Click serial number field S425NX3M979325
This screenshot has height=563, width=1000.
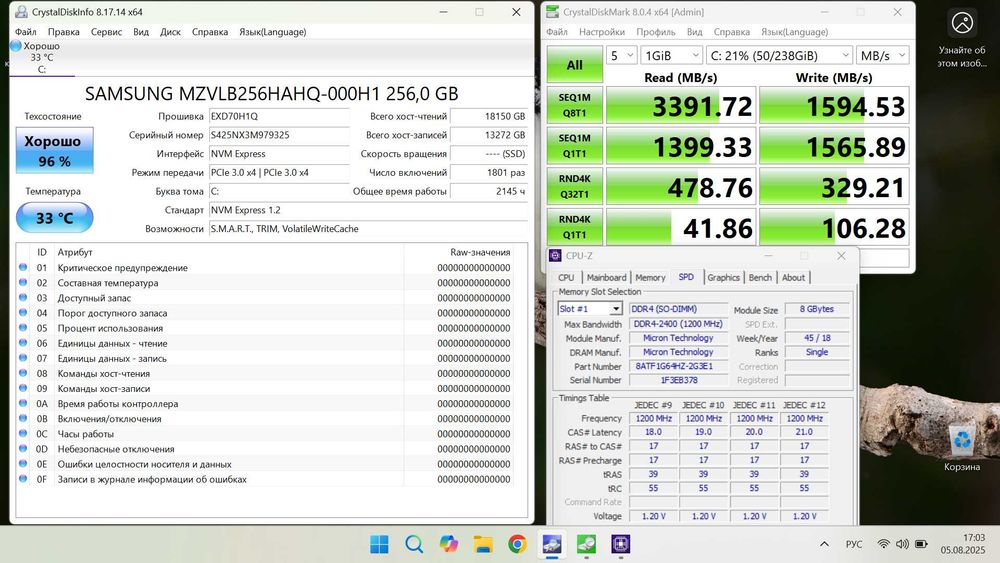pyautogui.click(x=279, y=135)
